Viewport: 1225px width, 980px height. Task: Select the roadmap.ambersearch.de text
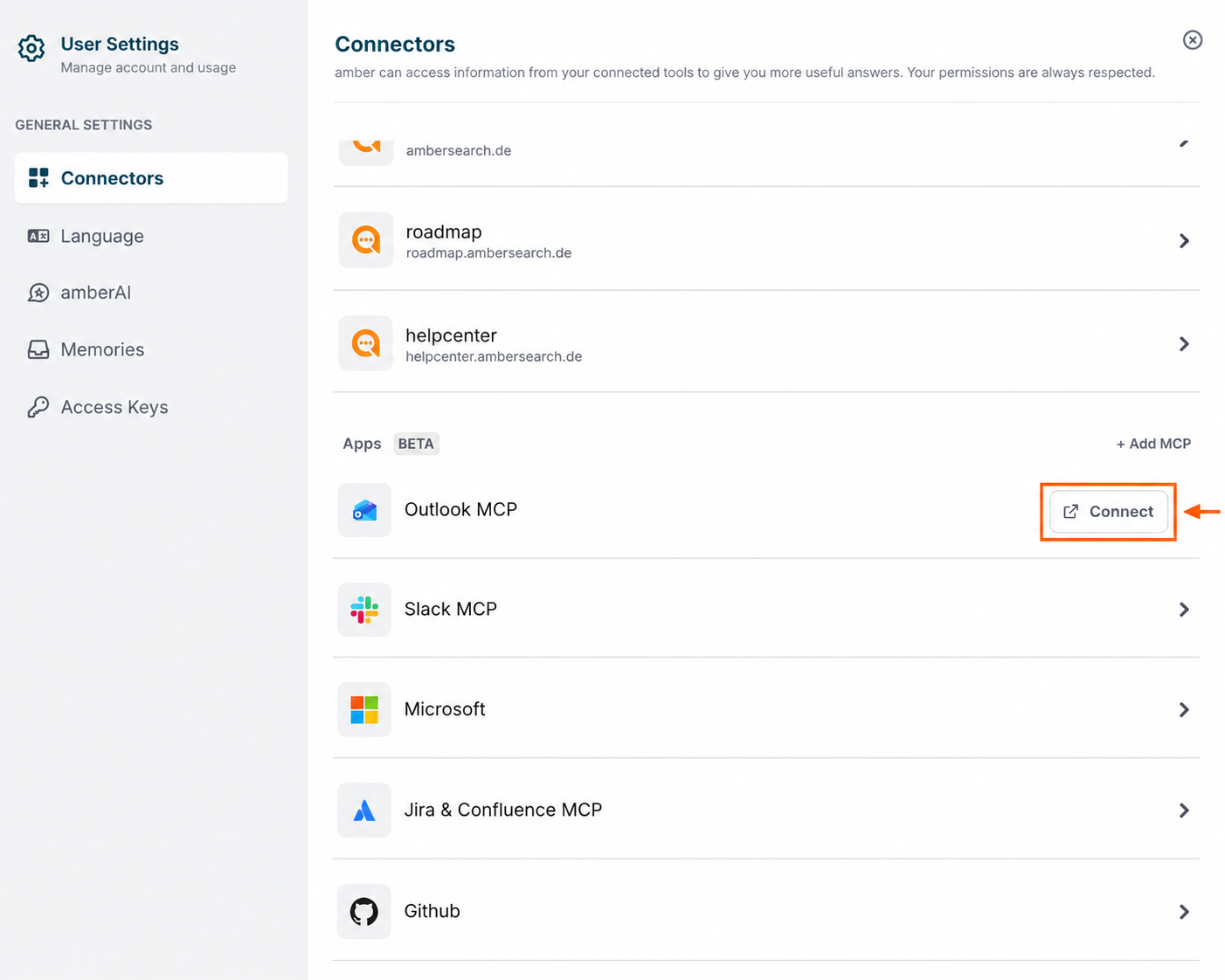tap(488, 253)
